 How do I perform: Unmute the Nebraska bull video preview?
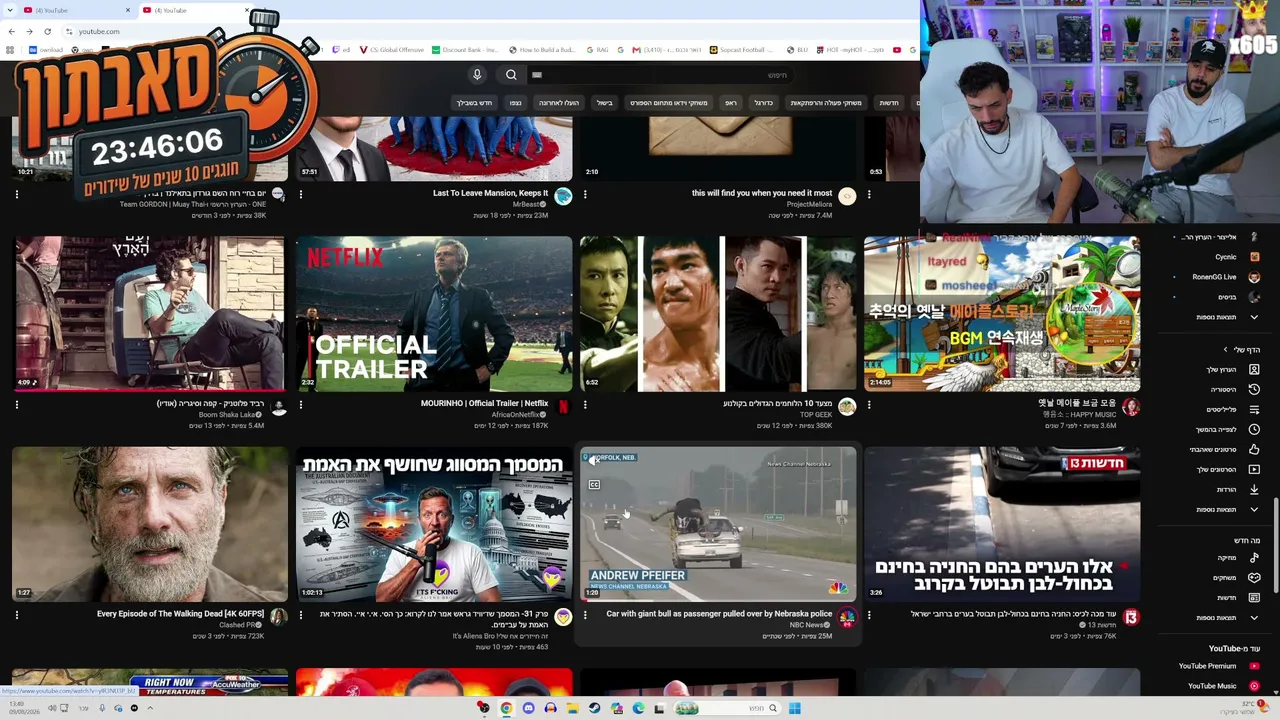click(594, 460)
